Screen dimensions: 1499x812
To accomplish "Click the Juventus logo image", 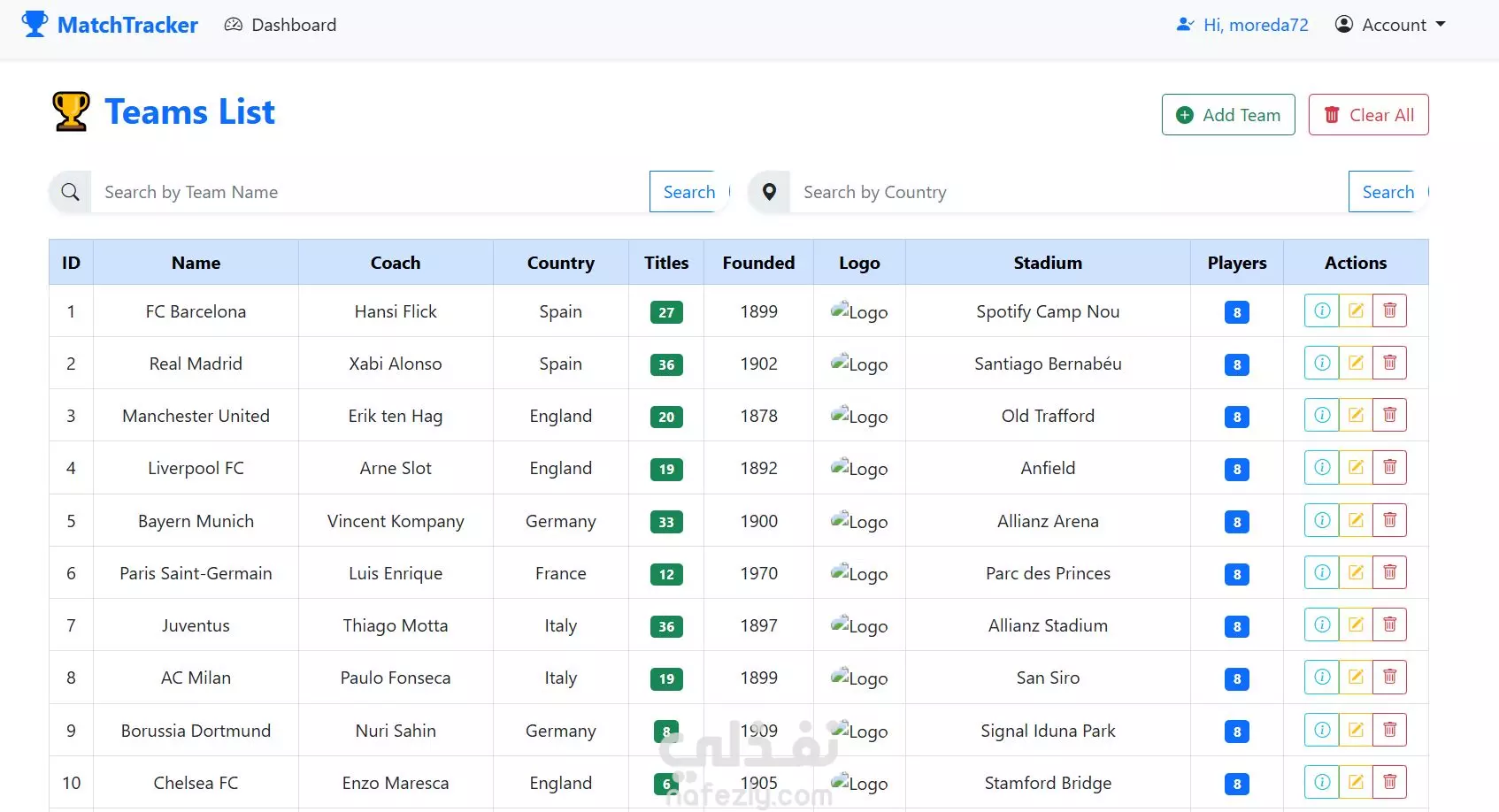I will coord(859,625).
